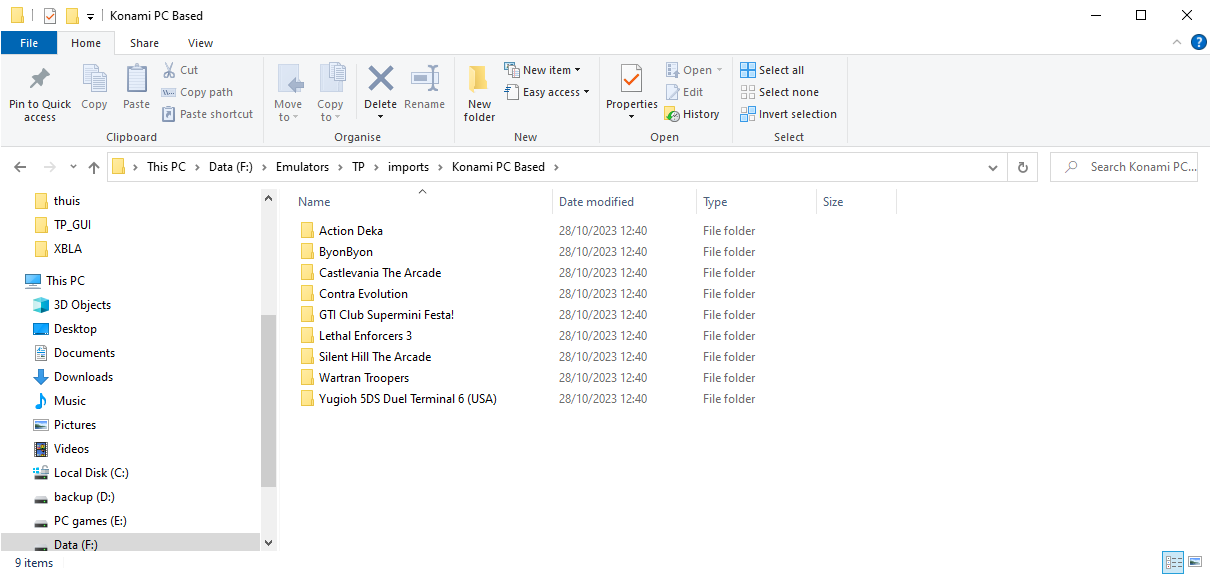Go back with the left arrow

[21, 167]
